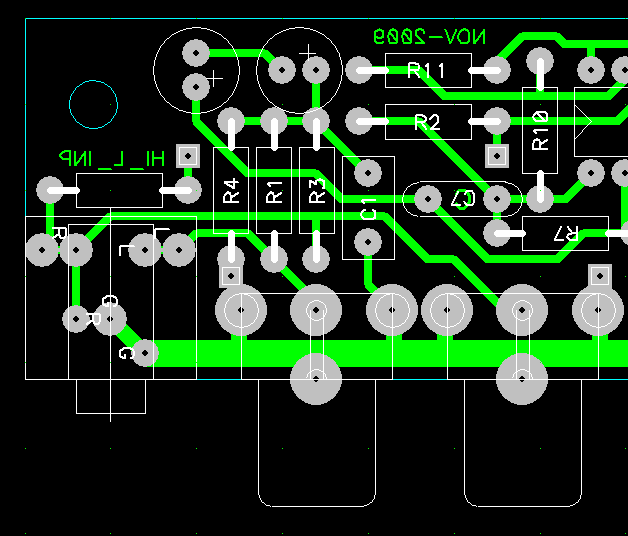
Task: Select the mirrored HI_L_INP copper text
Action: (112, 159)
